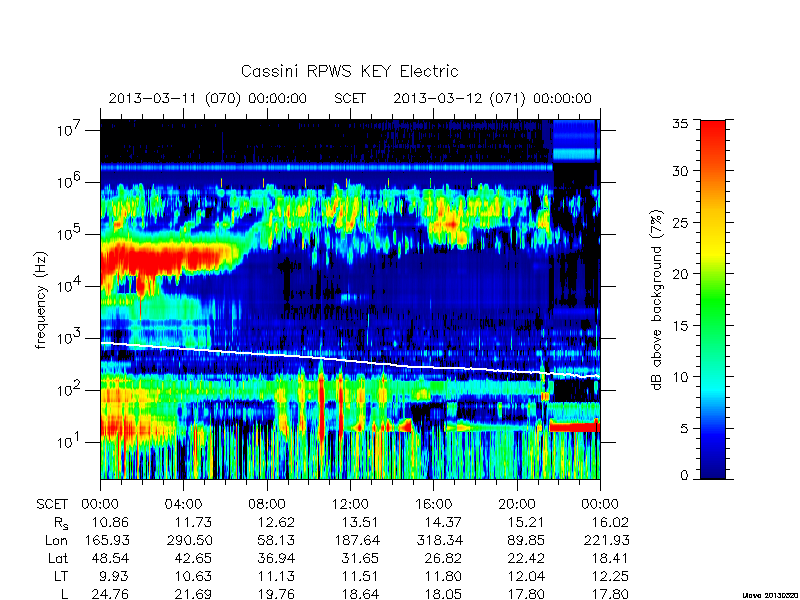The height and width of the screenshot is (600, 800).
Task: Click the SCET row header below the plot
Action: [52, 505]
